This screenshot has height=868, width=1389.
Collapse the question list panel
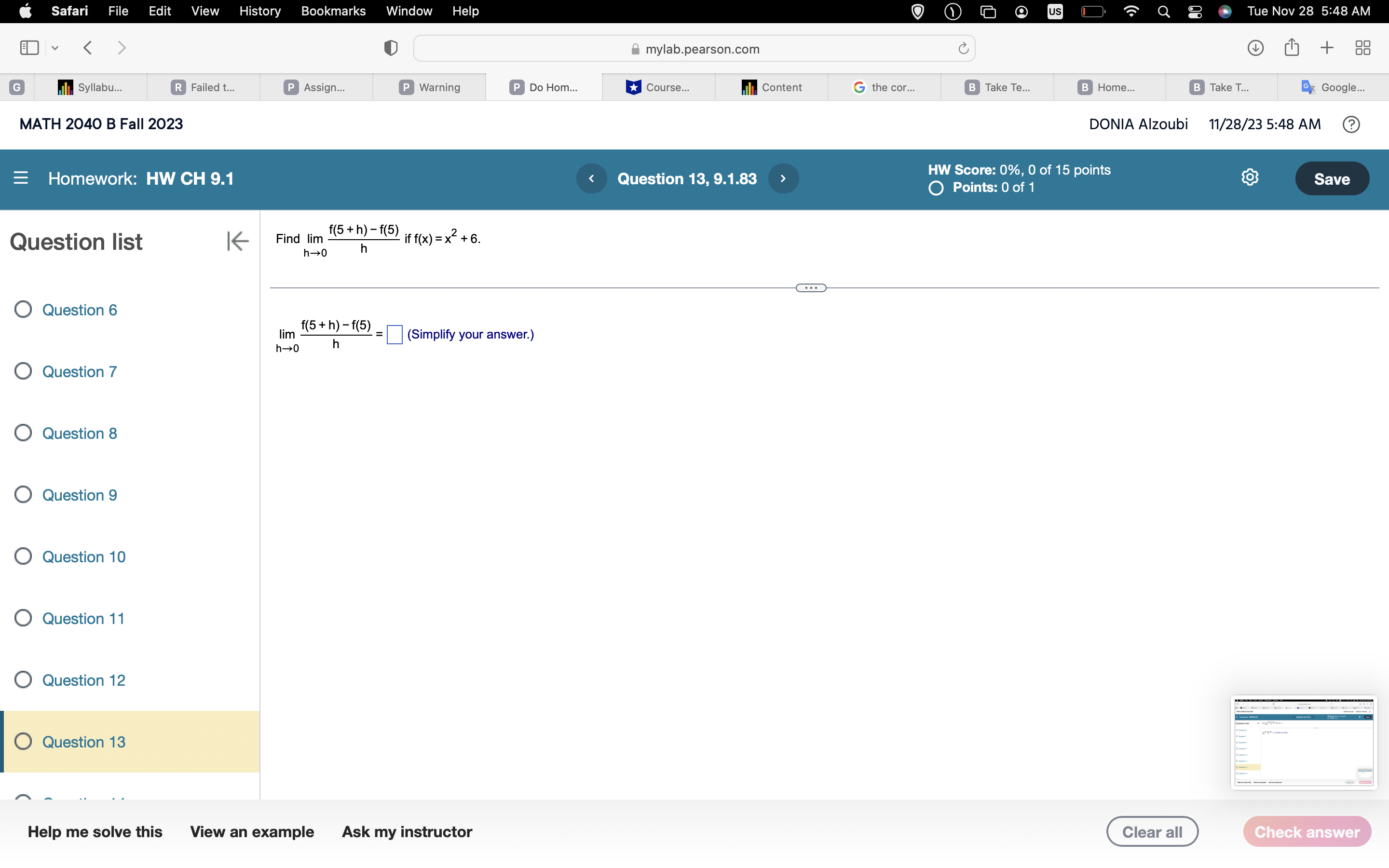(237, 241)
